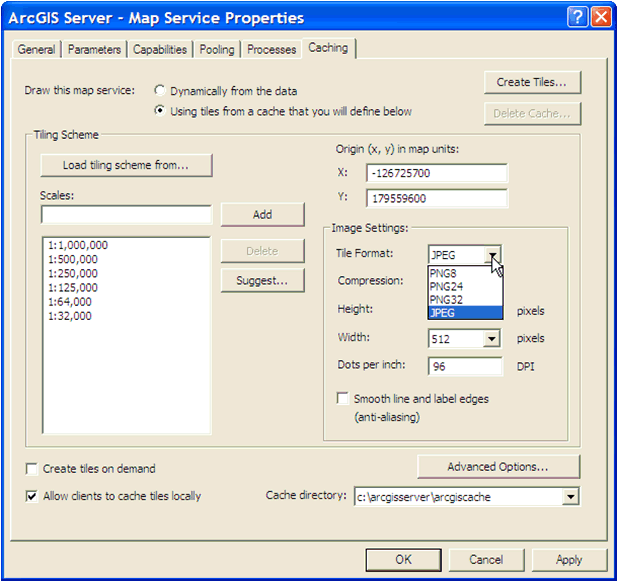The height and width of the screenshot is (581, 617).
Task: Click the Dots per inch field
Action: (465, 366)
